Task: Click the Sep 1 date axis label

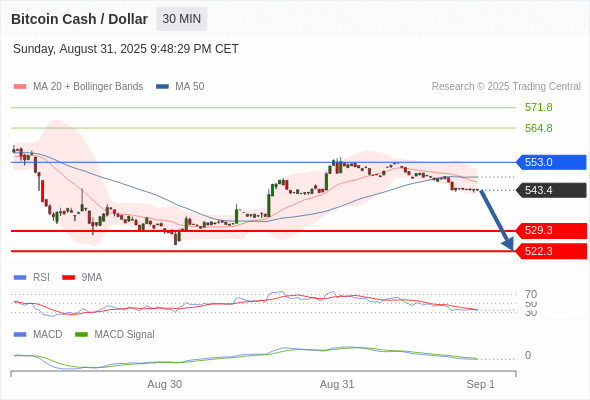Action: coord(481,384)
